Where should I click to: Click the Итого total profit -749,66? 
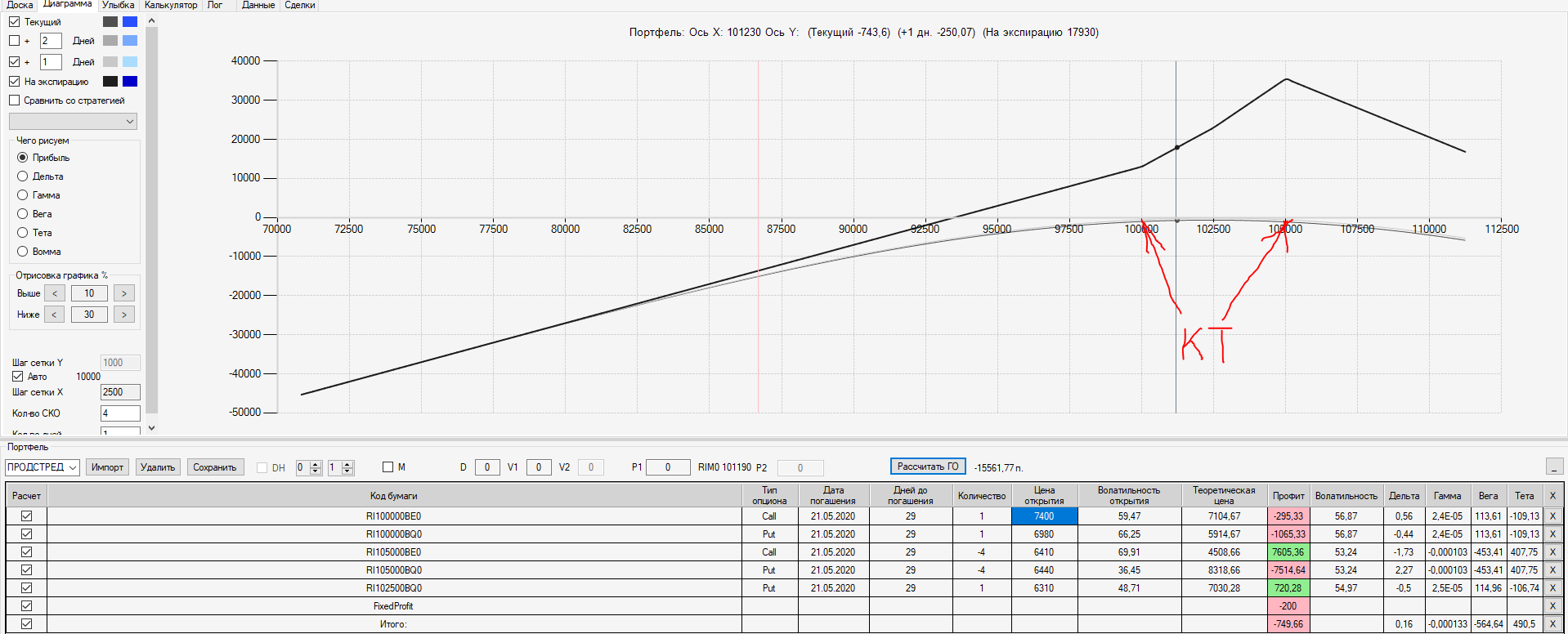point(1288,624)
